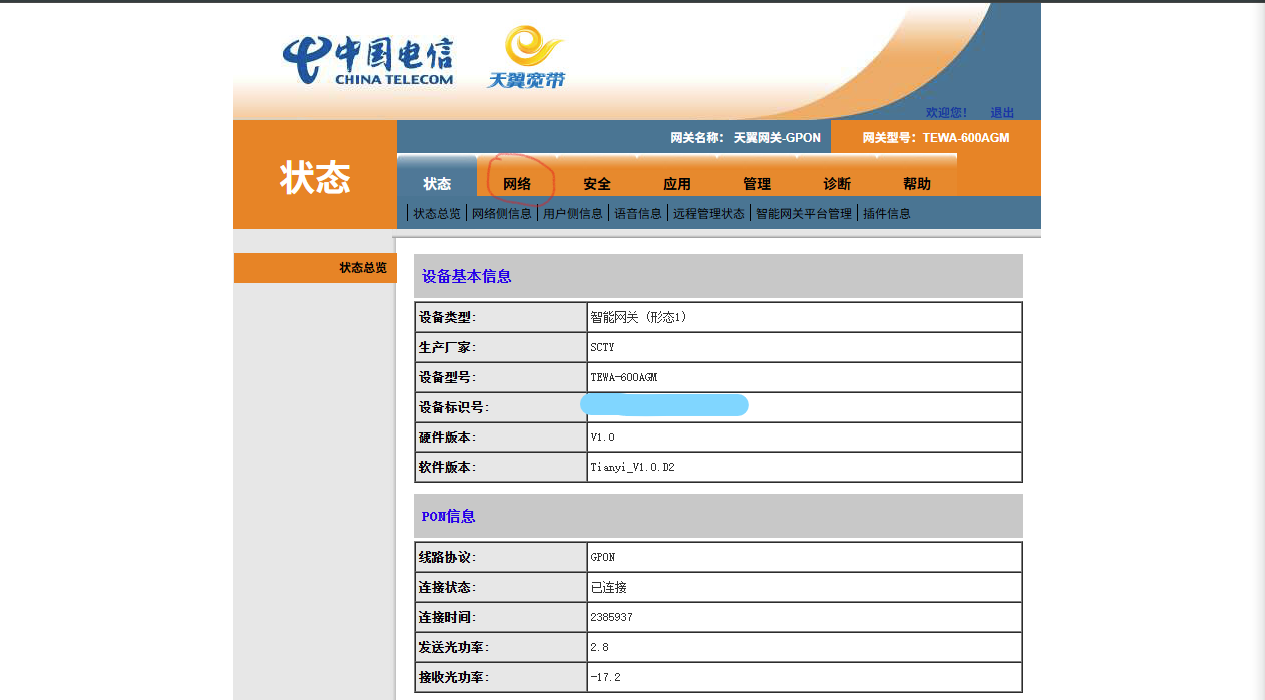Open the 诊断 (Diagnostics) tab
The width and height of the screenshot is (1265, 700).
(836, 183)
